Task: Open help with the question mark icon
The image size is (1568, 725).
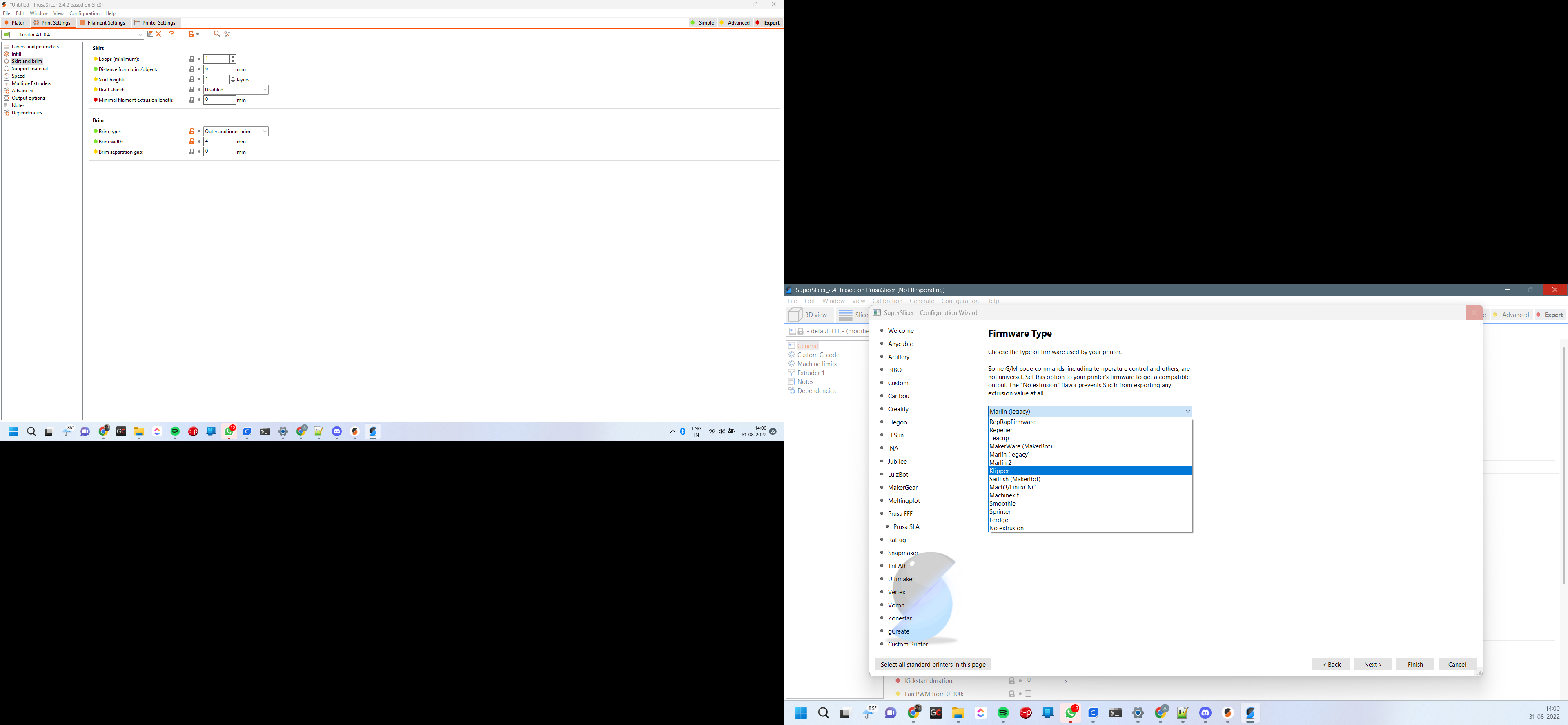Action: pos(171,34)
